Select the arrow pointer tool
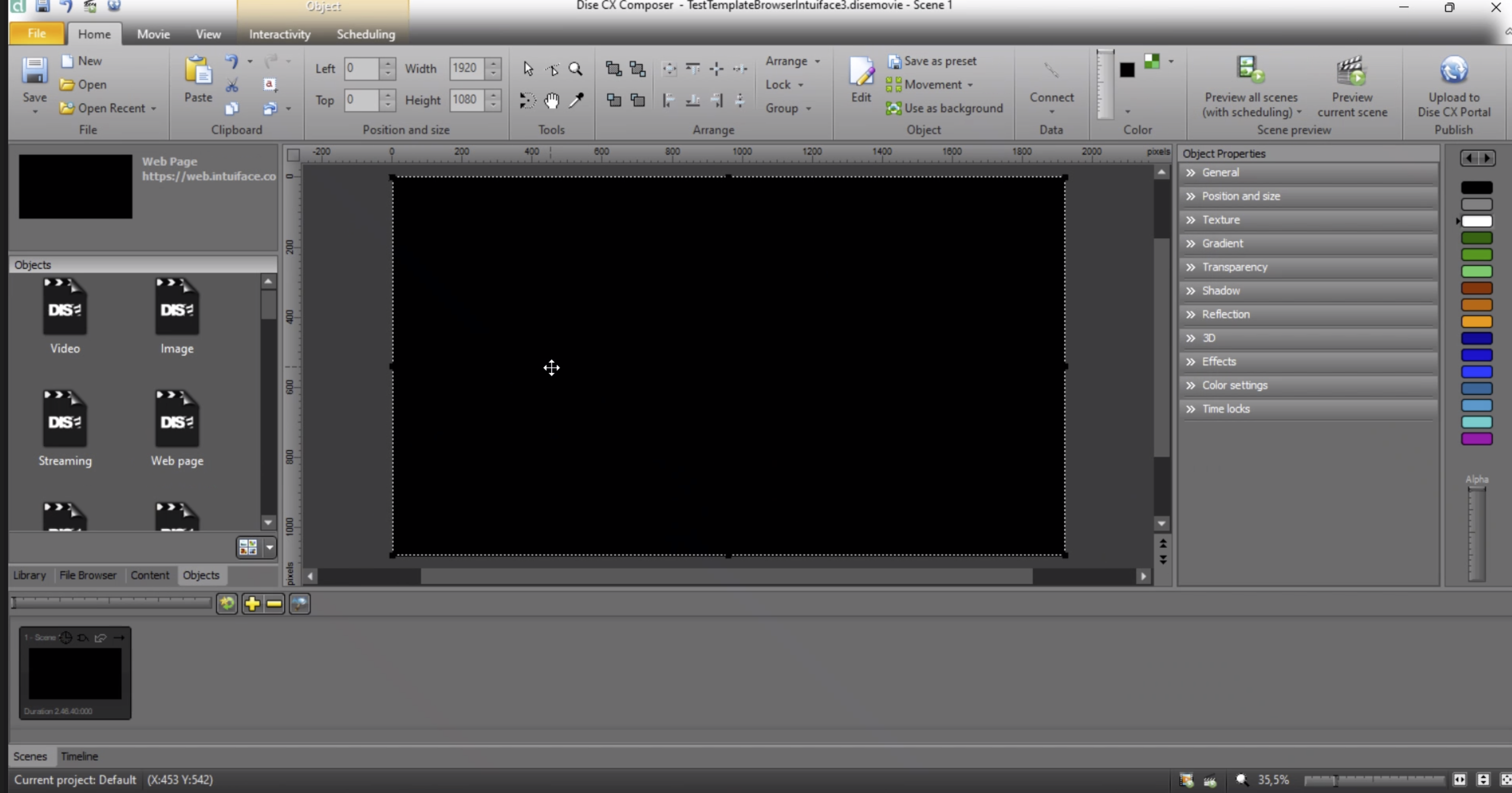Screen dimensions: 1512x793 [528, 69]
